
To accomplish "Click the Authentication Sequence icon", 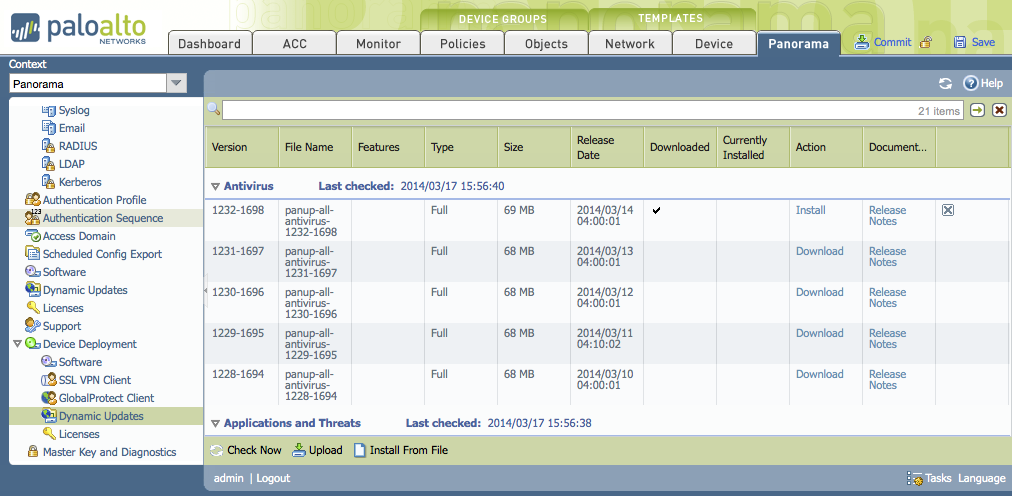I will [33, 218].
